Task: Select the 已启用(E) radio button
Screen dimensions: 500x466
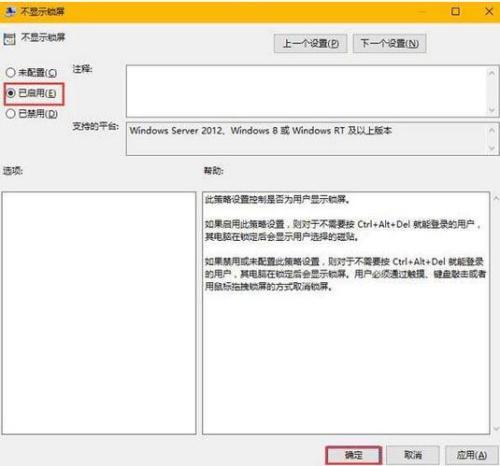Action: (x=11, y=93)
